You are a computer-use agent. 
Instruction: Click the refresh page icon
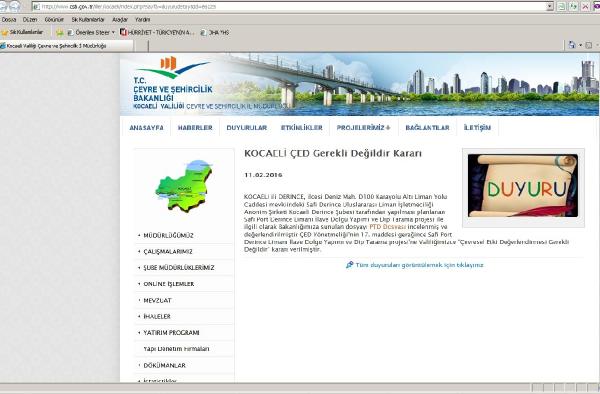click(573, 7)
